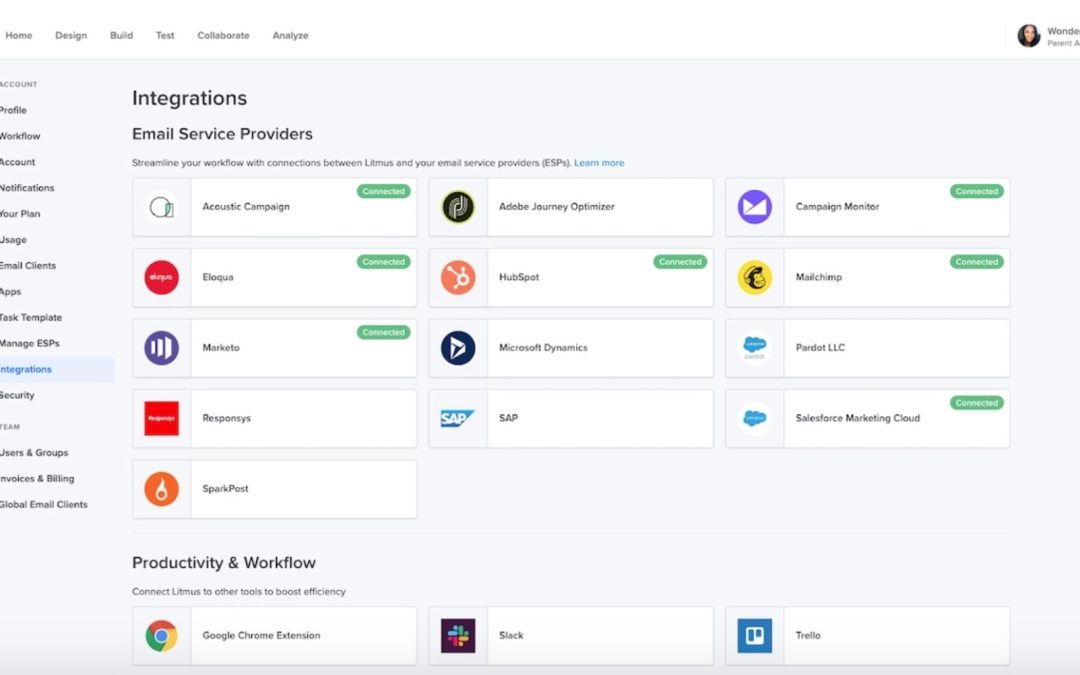View Your Plan page

(20, 214)
